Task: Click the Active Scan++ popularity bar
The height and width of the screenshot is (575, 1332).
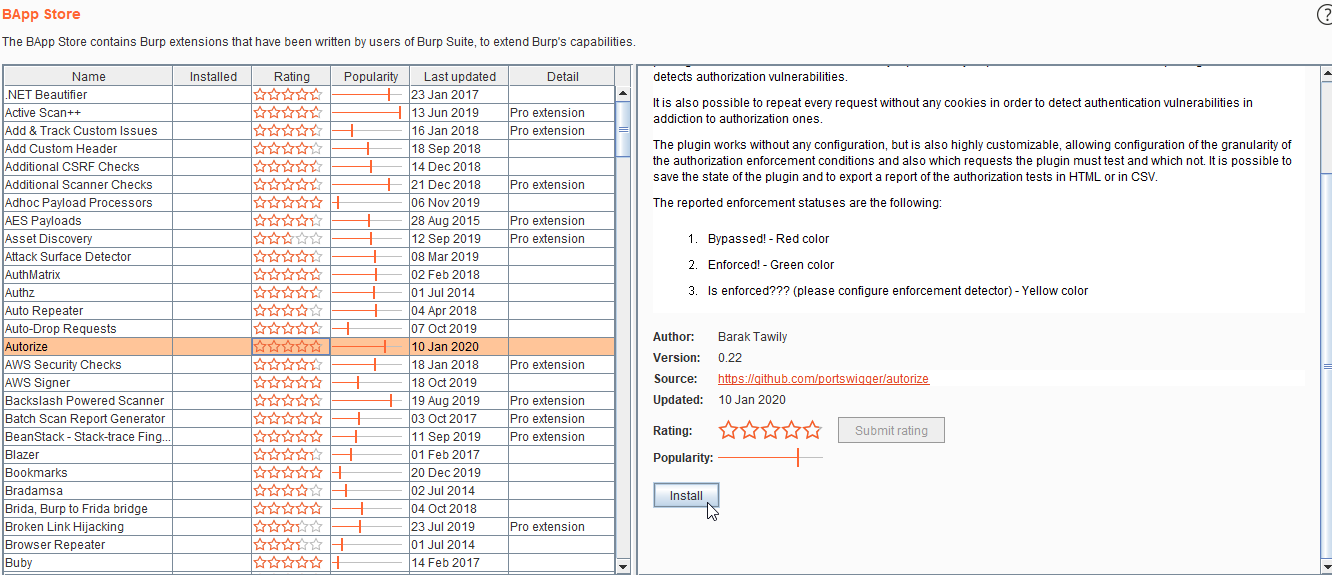Action: (x=368, y=112)
